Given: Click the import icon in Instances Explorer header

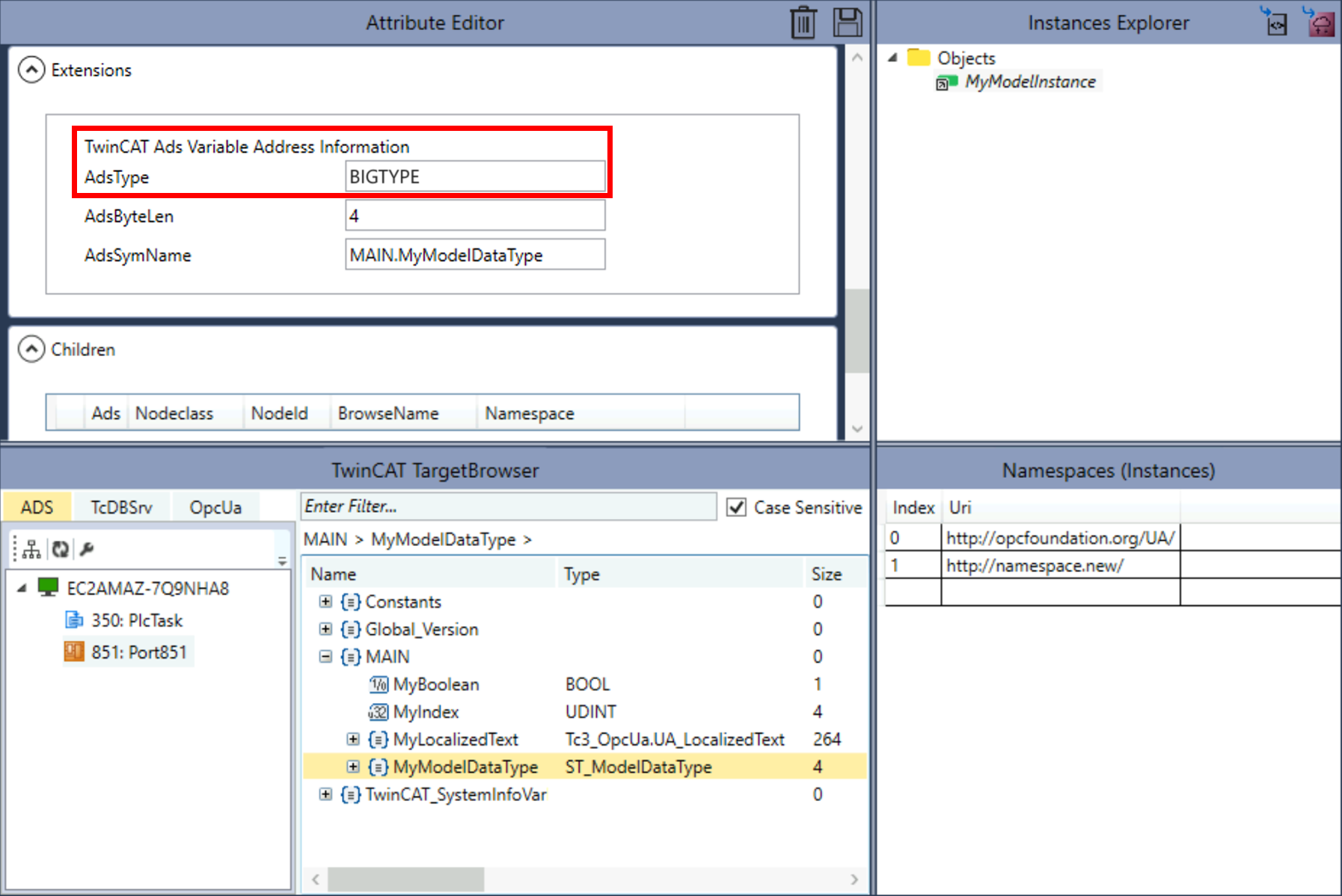Looking at the screenshot, I should (x=1274, y=22).
